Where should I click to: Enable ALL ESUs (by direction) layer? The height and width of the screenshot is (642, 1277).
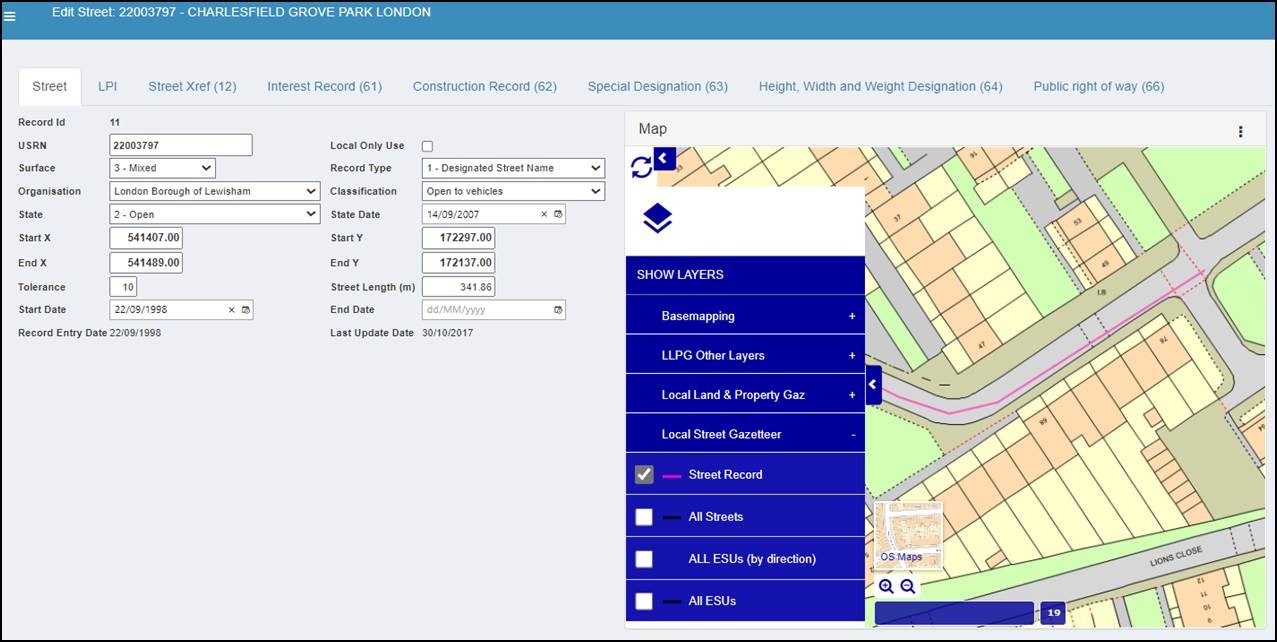tap(644, 558)
